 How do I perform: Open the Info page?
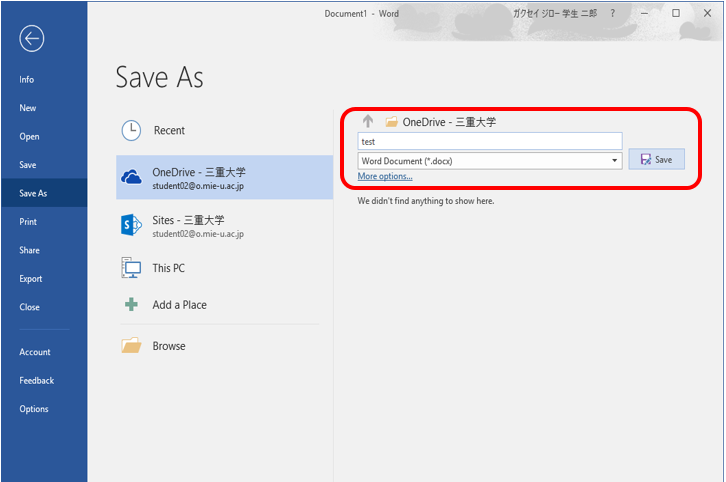pos(26,80)
